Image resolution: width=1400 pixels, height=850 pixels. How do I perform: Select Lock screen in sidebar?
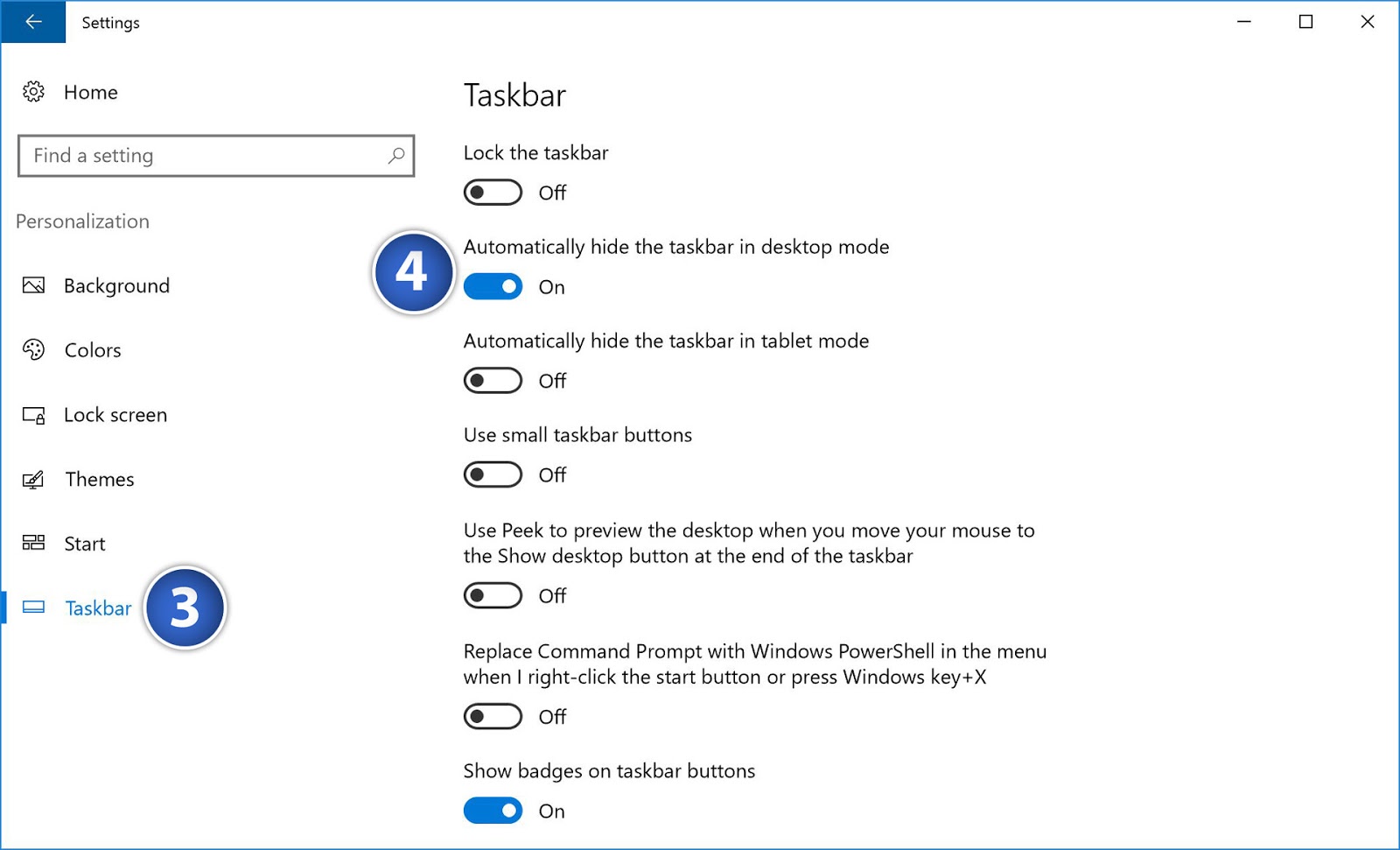(115, 415)
